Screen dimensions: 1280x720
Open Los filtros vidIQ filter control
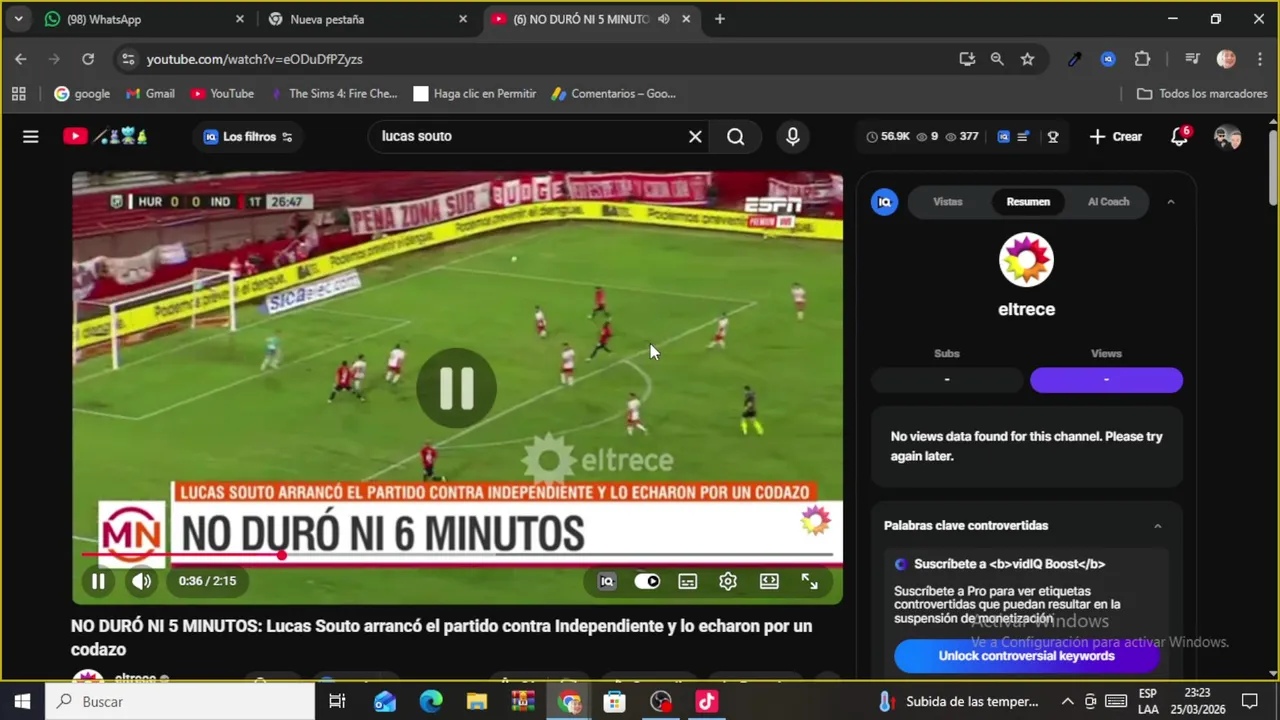[x=248, y=137]
